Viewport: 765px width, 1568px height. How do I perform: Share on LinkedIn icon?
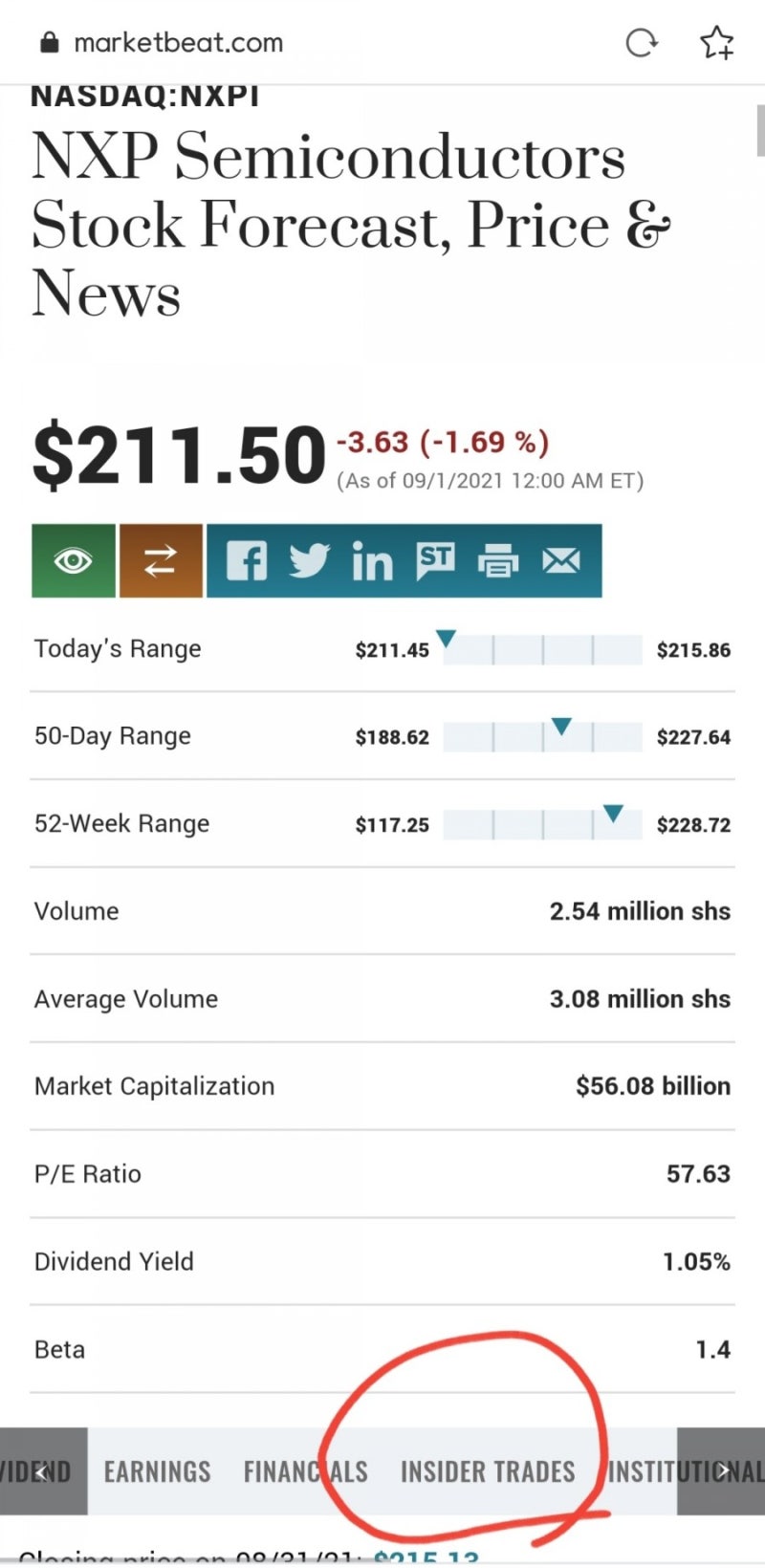coord(372,562)
